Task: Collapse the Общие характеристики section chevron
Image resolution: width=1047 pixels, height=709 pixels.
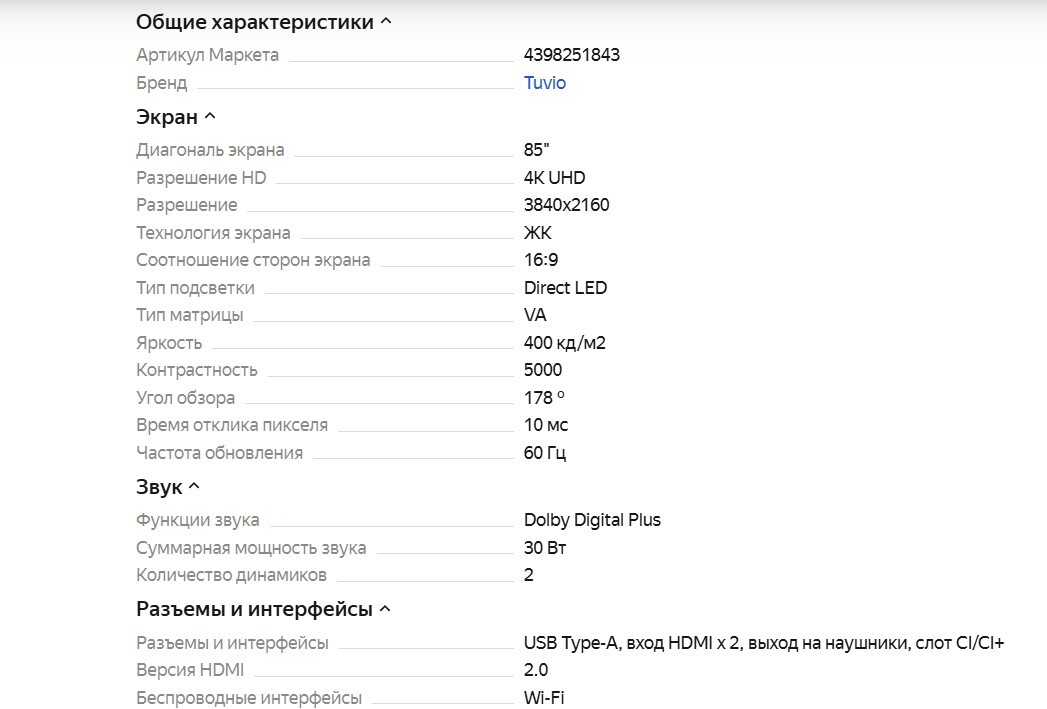Action: [387, 22]
